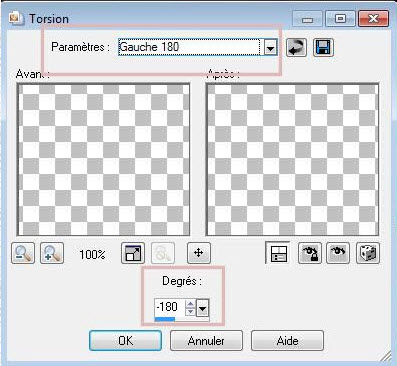Open help with the Aide button
Image resolution: width=397 pixels, height=366 pixels.
point(287,341)
